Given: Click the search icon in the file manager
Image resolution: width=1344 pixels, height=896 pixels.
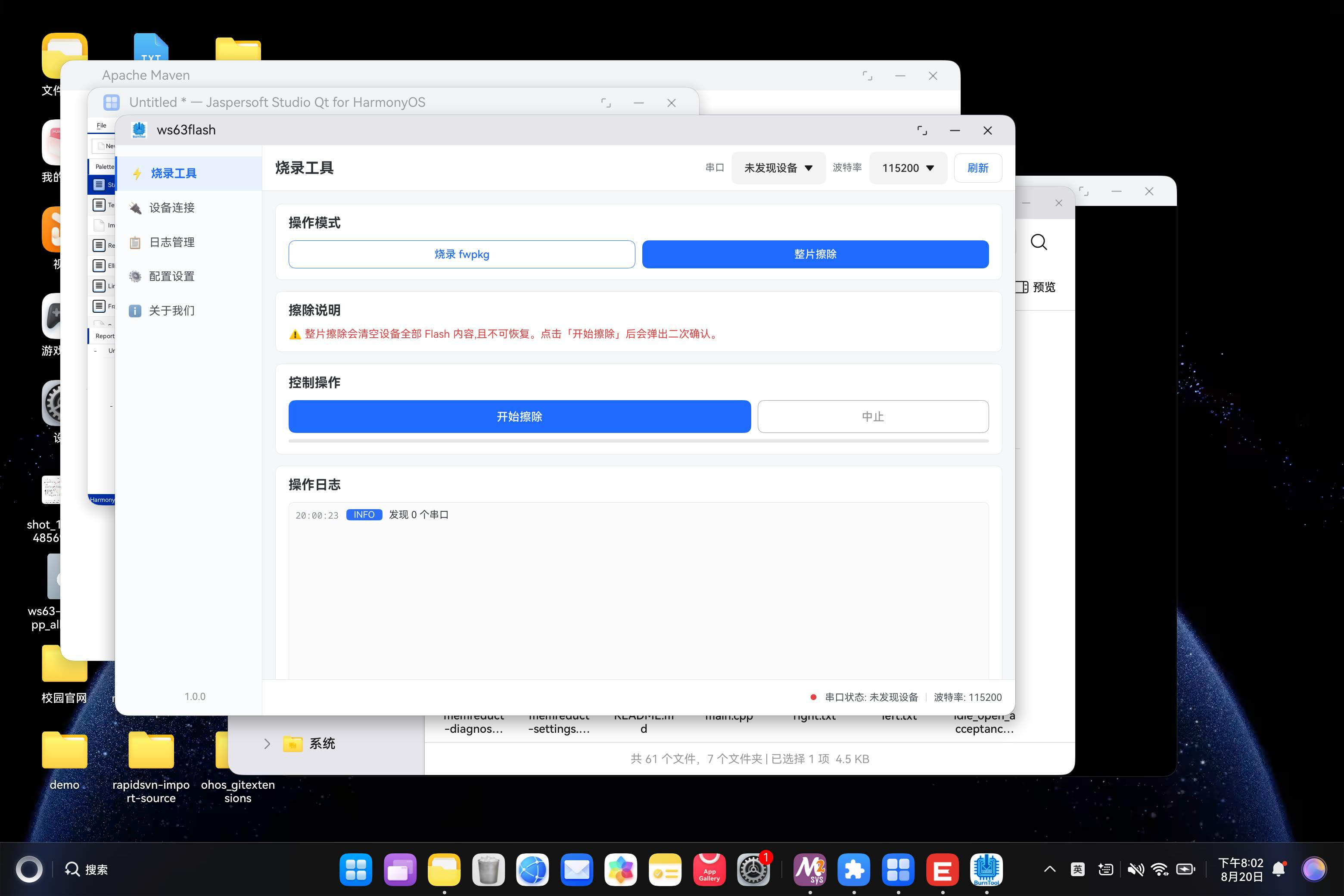Looking at the screenshot, I should coord(1039,242).
